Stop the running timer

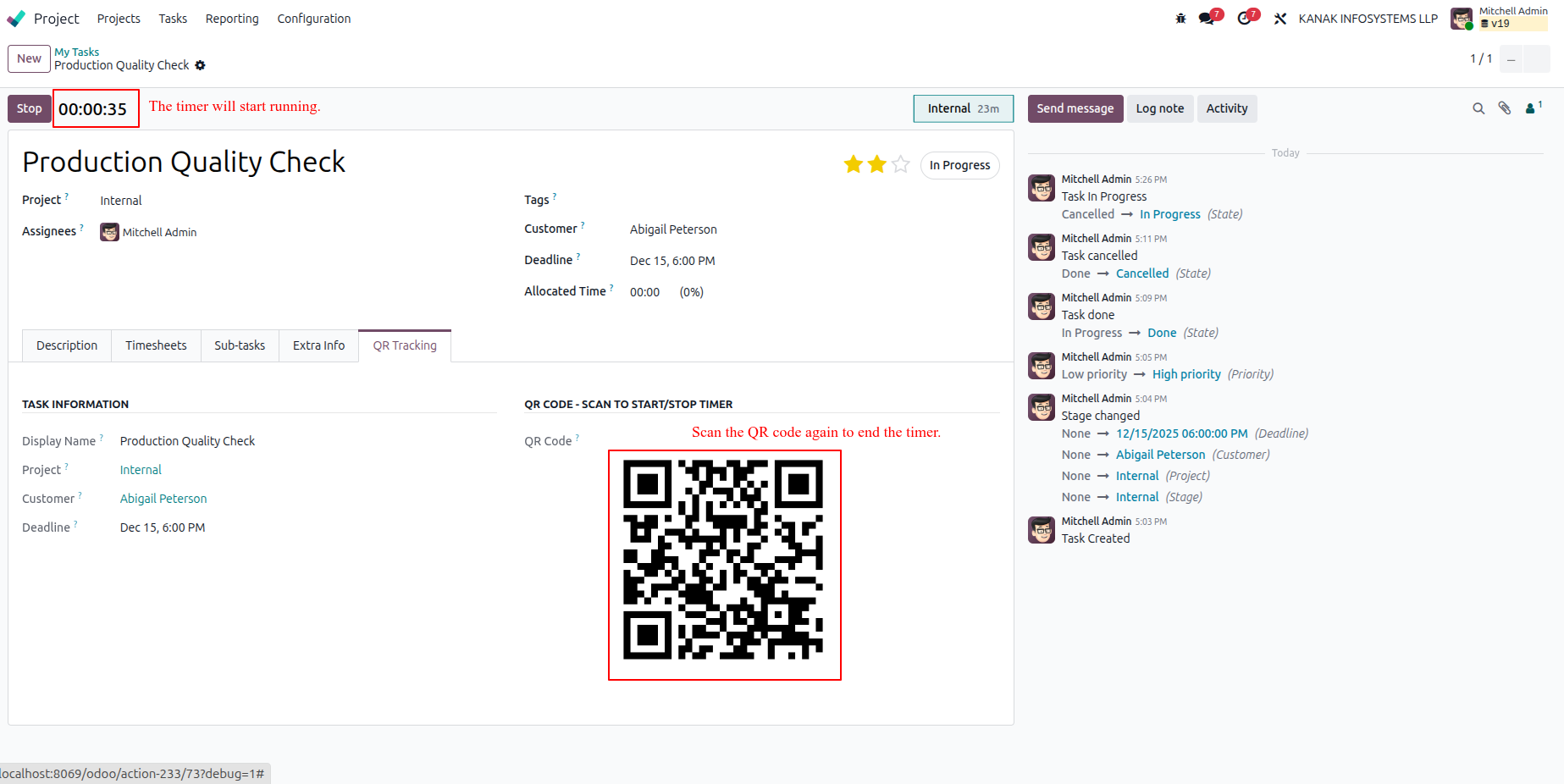[x=30, y=108]
